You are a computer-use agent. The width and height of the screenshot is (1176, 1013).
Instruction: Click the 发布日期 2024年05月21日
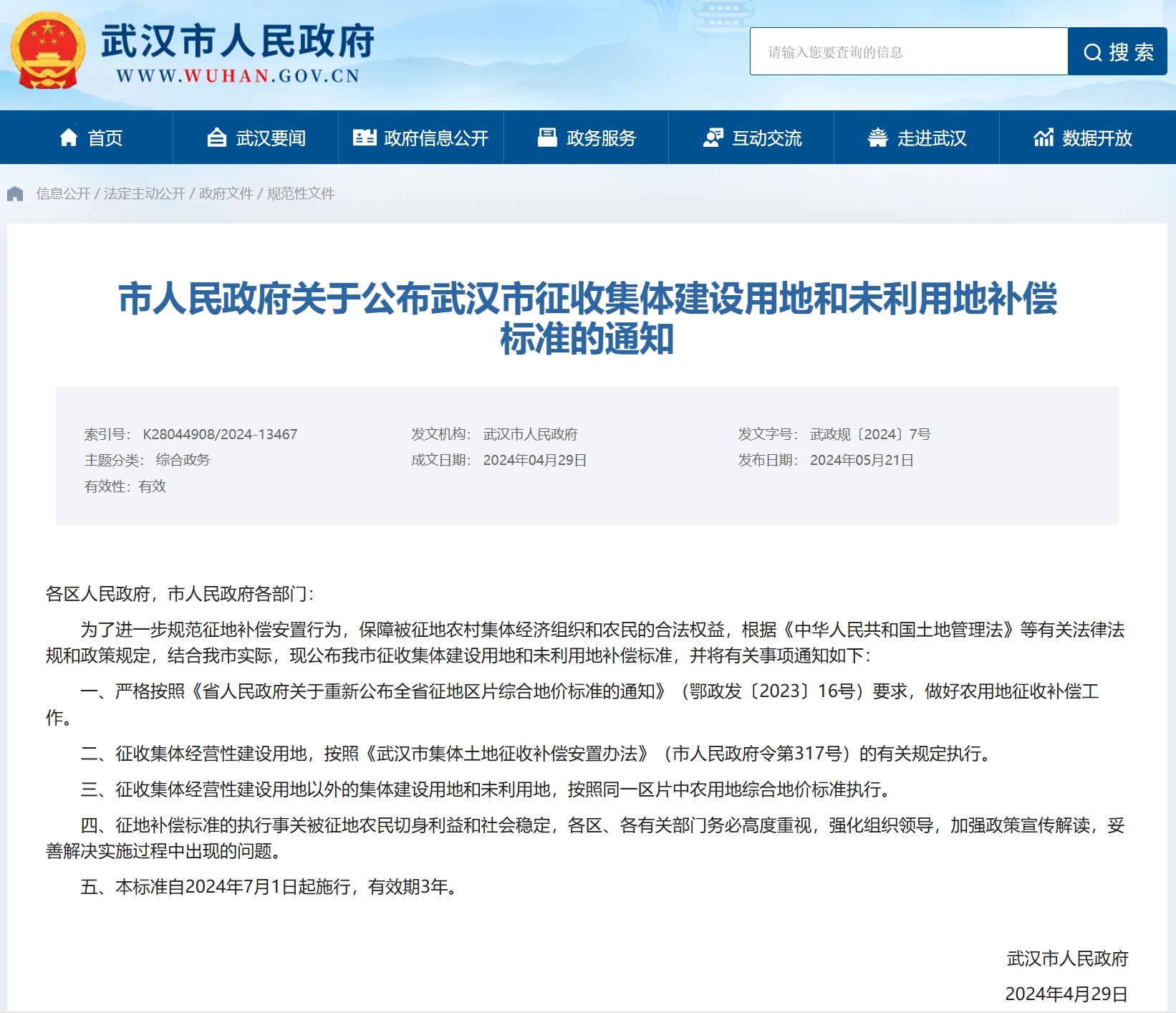pyautogui.click(x=862, y=460)
